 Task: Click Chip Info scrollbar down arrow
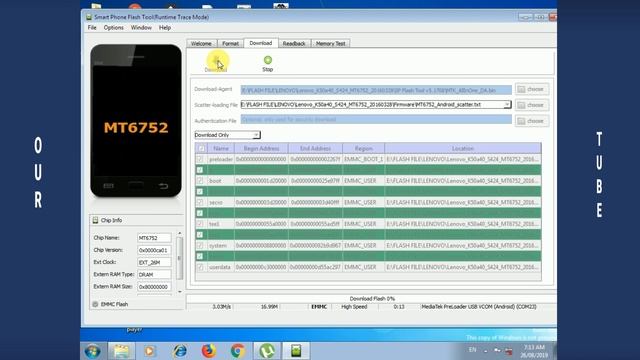pos(180,292)
